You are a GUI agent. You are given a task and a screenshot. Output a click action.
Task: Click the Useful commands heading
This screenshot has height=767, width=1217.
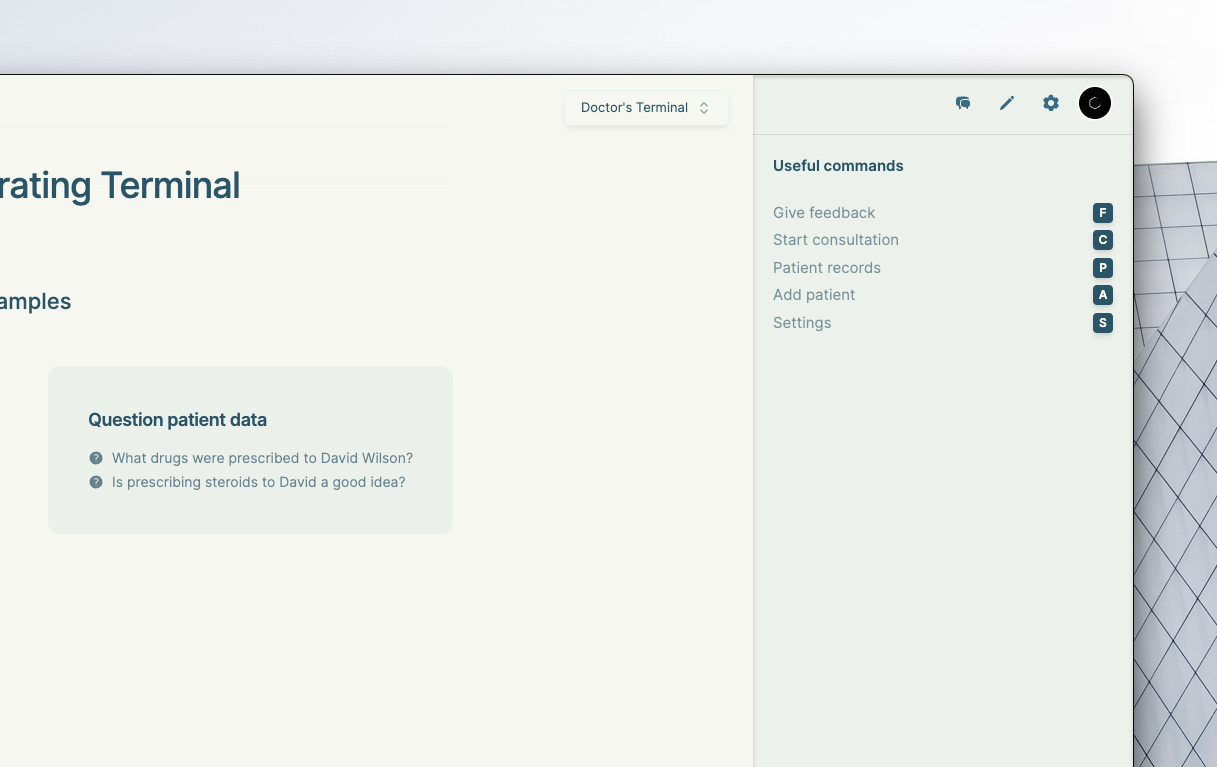838,166
